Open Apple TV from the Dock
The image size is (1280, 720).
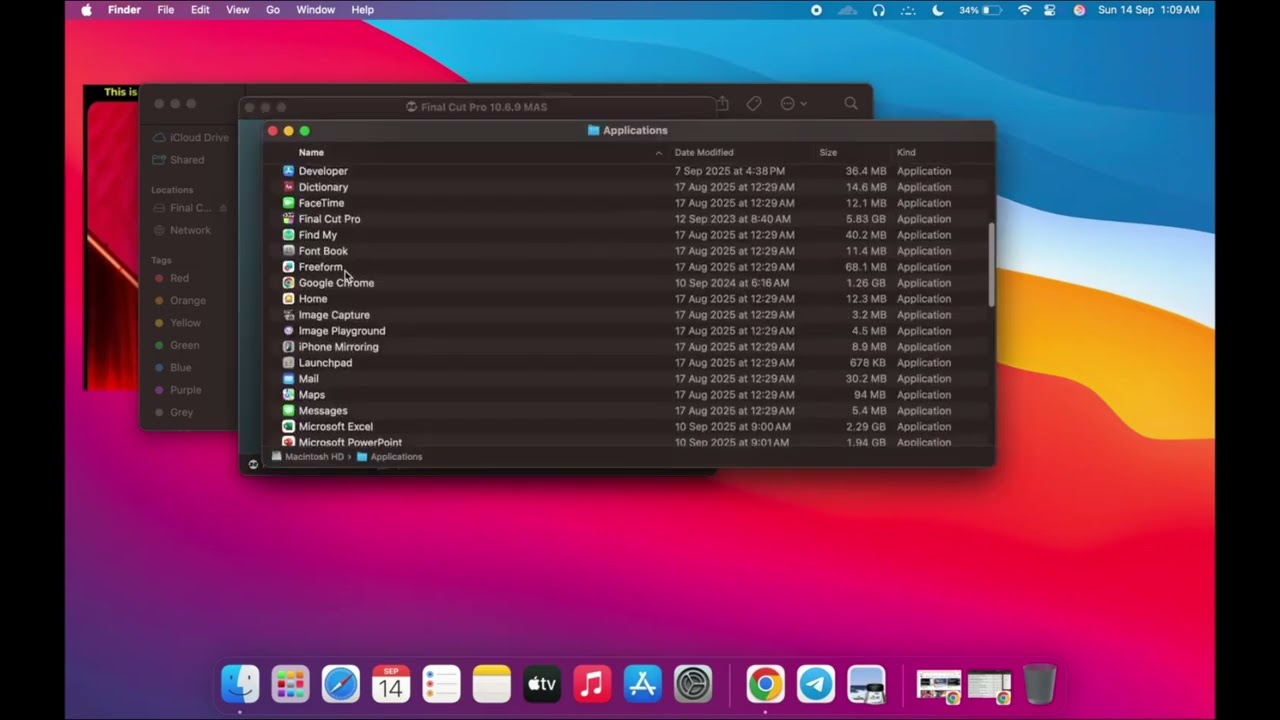[x=542, y=685]
